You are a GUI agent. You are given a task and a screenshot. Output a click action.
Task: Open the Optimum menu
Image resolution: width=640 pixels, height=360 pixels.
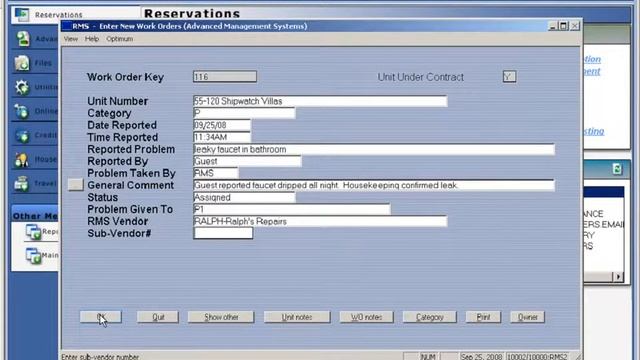[119, 39]
